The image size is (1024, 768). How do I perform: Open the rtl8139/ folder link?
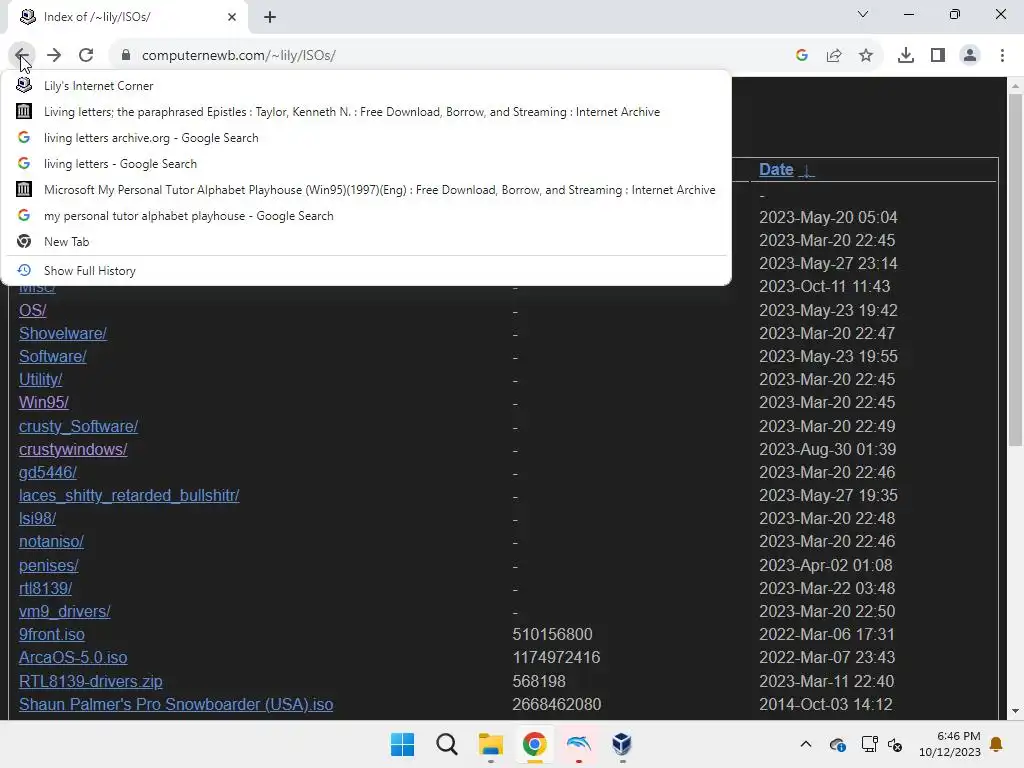pyautogui.click(x=45, y=588)
